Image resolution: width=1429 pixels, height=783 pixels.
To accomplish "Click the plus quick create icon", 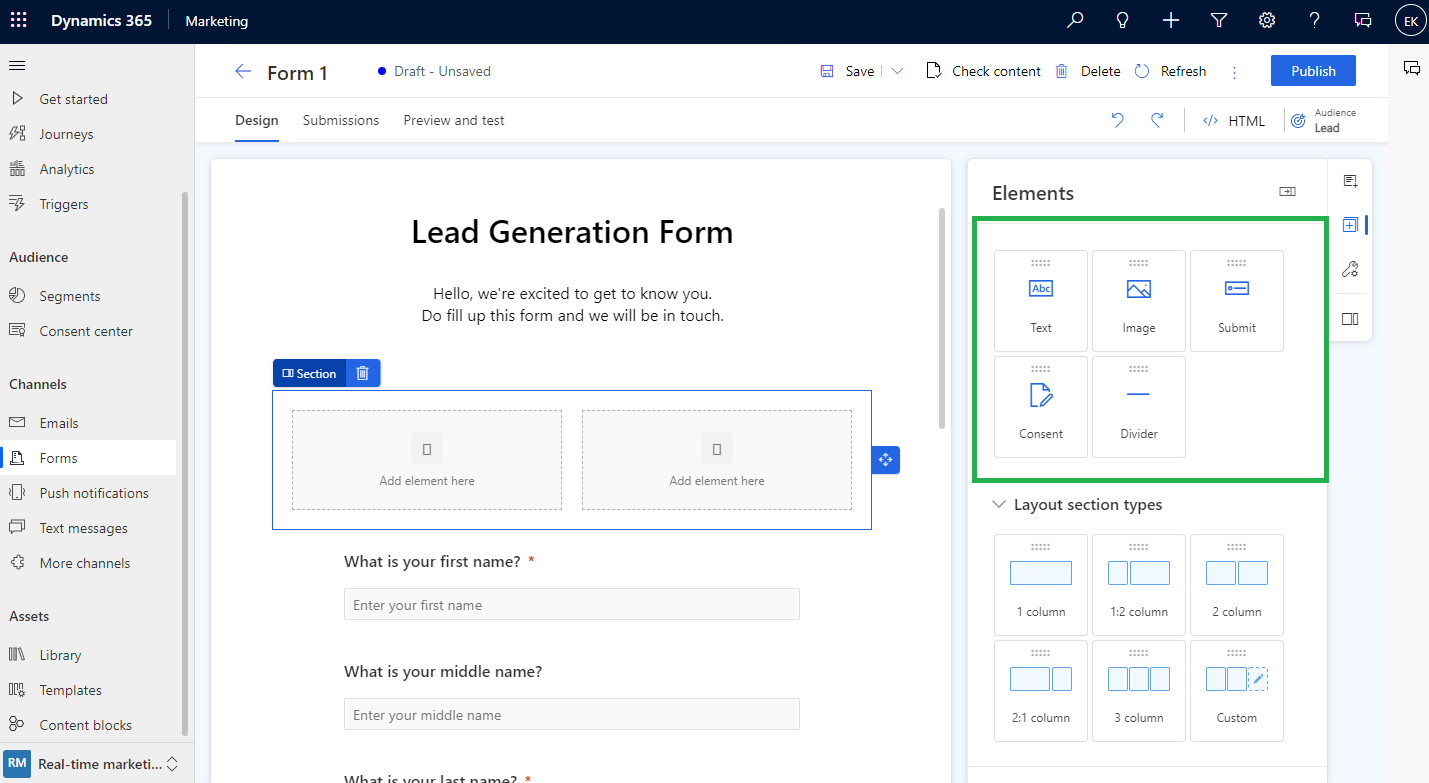I will (x=1171, y=20).
